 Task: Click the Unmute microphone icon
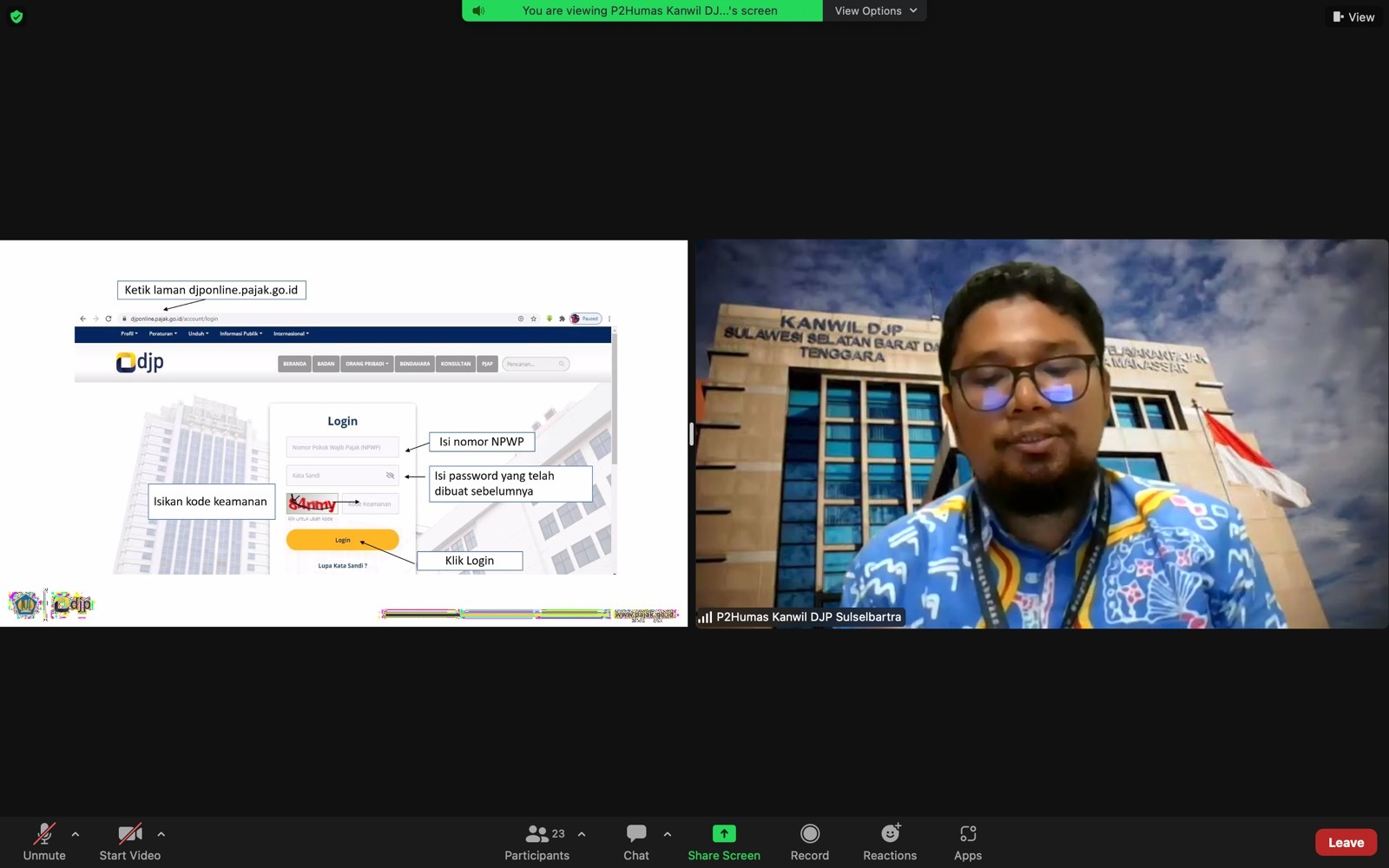(x=43, y=834)
